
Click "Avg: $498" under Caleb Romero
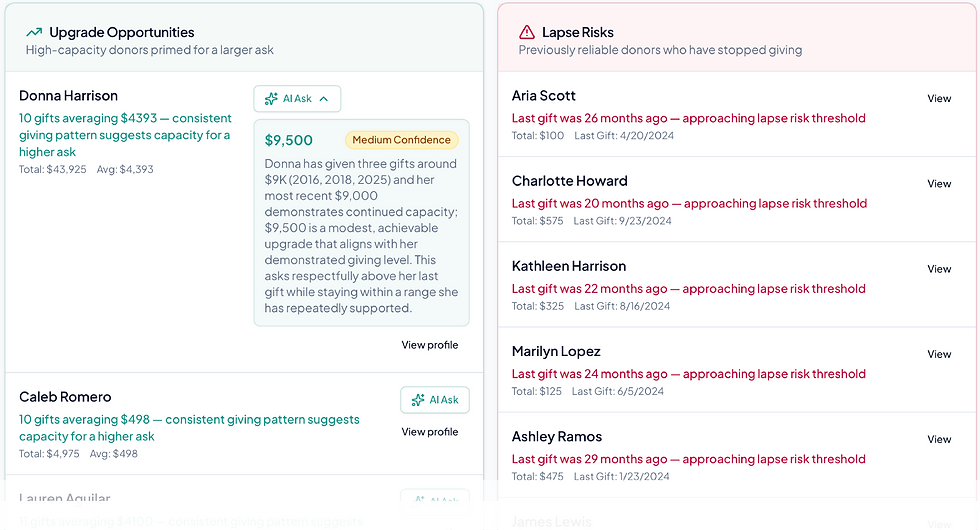pos(114,454)
